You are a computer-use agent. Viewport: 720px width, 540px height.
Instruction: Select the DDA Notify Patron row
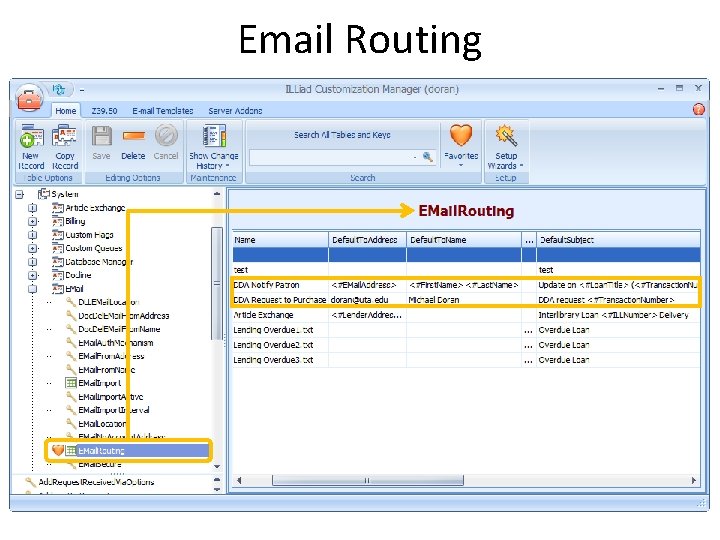tap(466, 285)
